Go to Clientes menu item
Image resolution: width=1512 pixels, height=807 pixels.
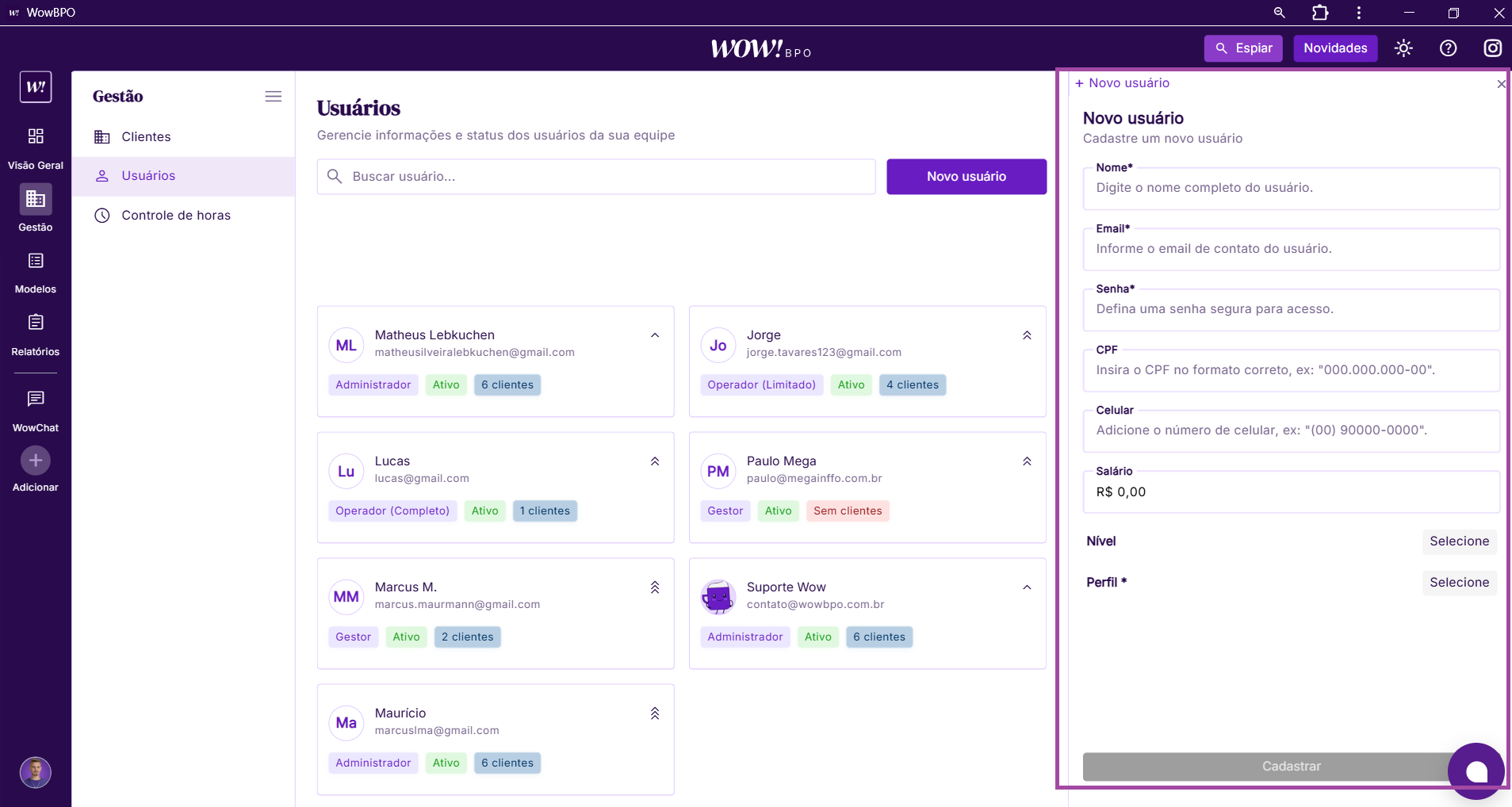point(146,137)
